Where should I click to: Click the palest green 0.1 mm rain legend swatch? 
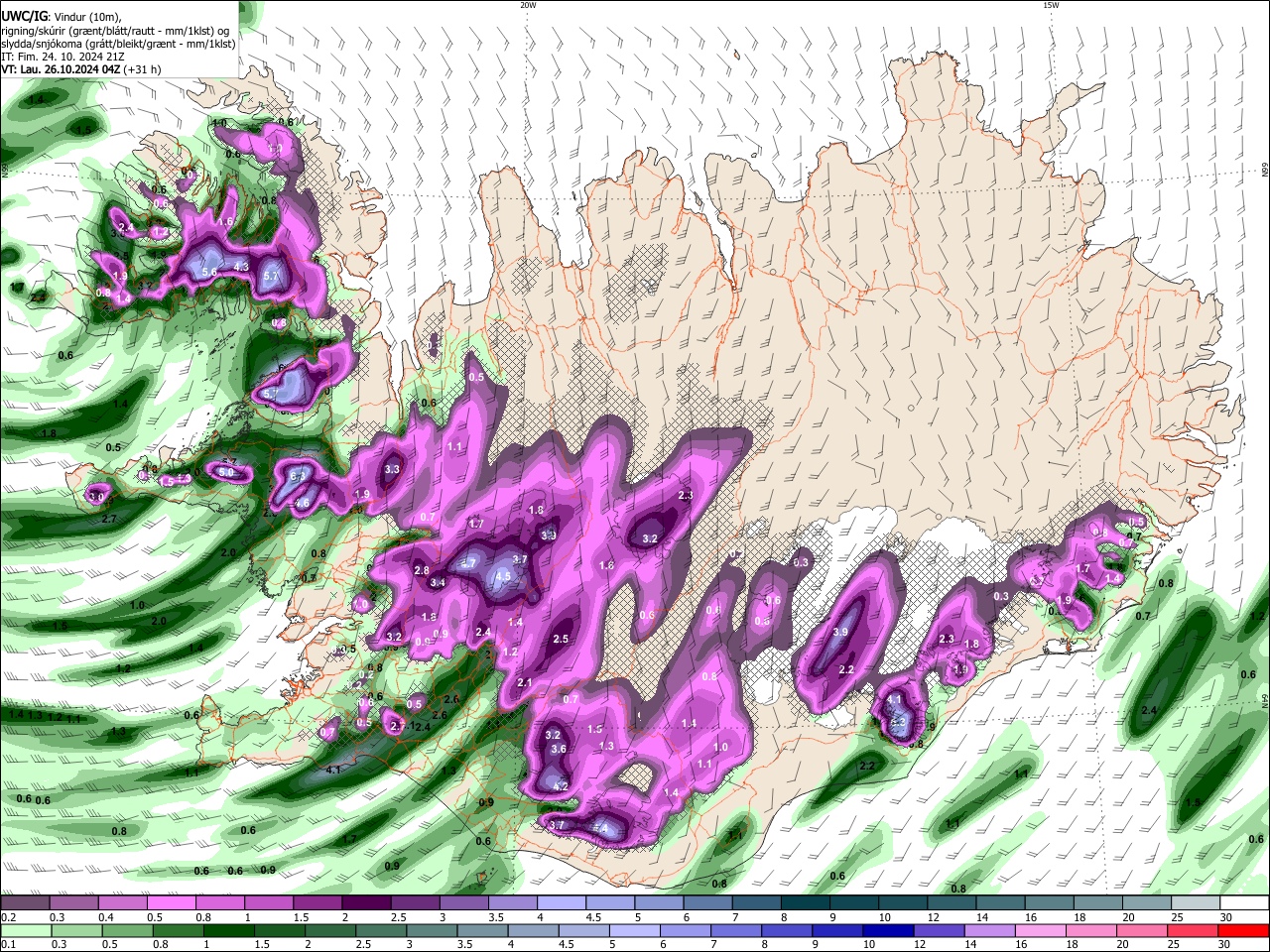coord(25,930)
